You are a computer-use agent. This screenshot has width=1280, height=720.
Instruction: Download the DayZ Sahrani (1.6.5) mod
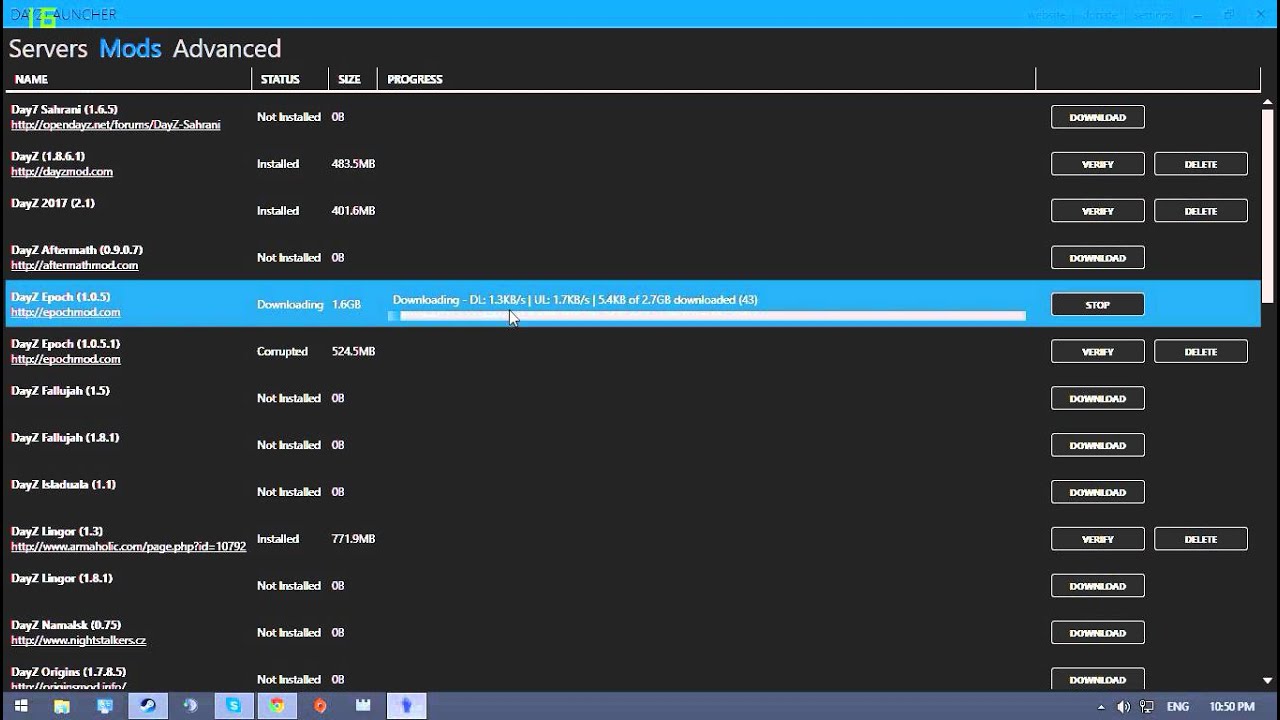(x=1097, y=117)
